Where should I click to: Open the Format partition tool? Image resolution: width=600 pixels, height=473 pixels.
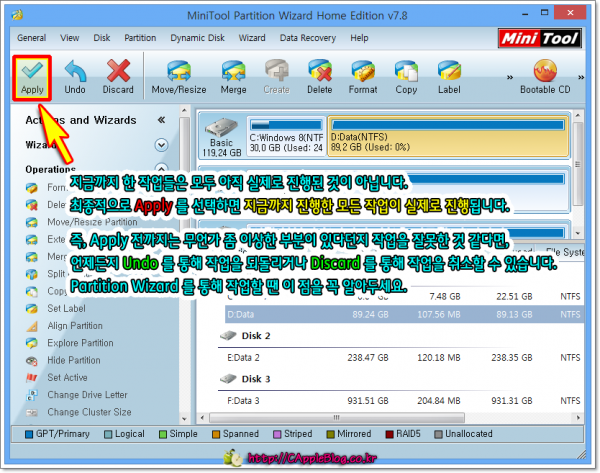tap(363, 77)
